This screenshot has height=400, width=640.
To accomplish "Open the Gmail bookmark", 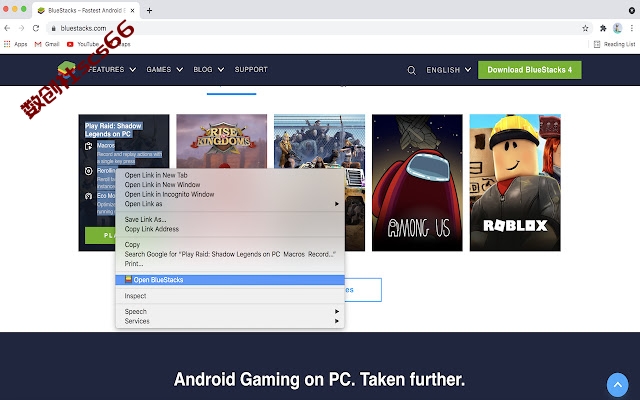I will pos(47,44).
